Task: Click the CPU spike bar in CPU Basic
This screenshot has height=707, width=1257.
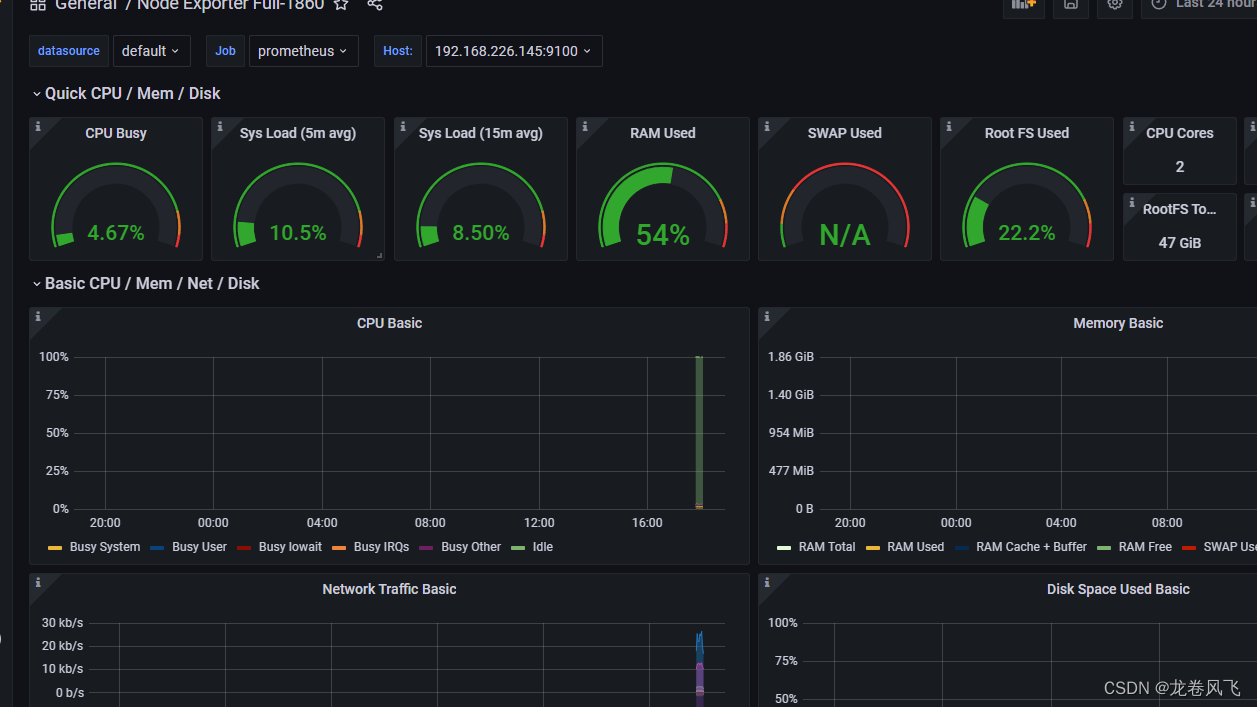Action: point(699,432)
